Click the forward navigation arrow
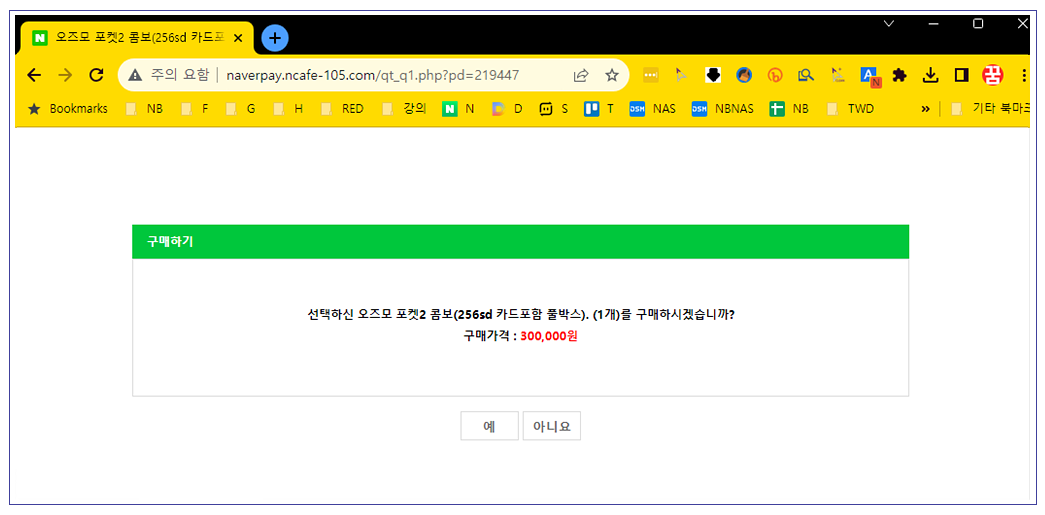 [x=65, y=75]
